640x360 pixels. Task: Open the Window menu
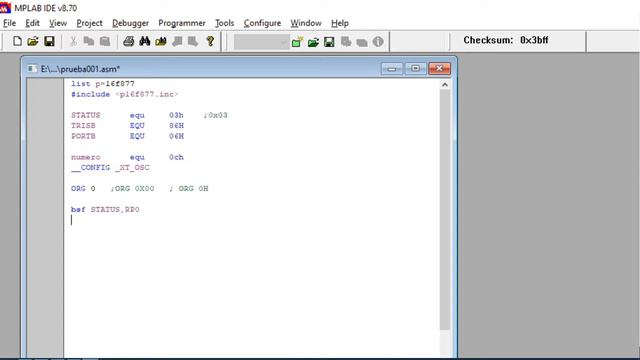tap(306, 23)
